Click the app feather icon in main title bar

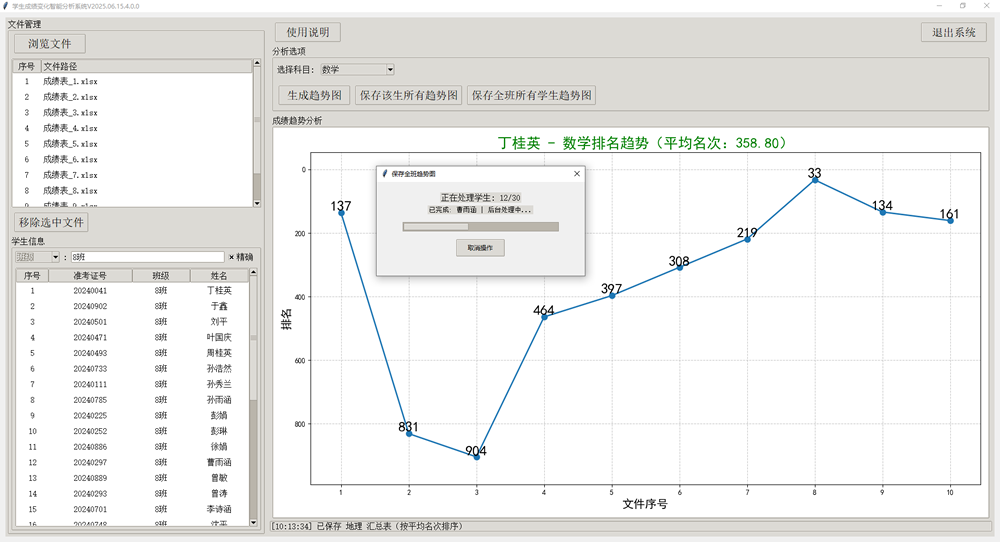[6, 5]
